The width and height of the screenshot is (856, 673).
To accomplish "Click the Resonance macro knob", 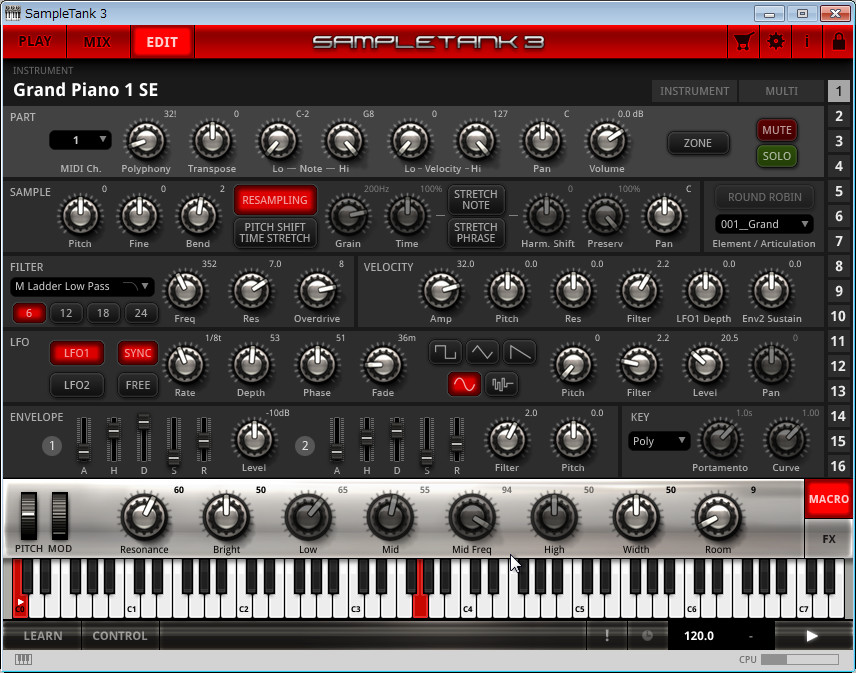I will pyautogui.click(x=144, y=516).
